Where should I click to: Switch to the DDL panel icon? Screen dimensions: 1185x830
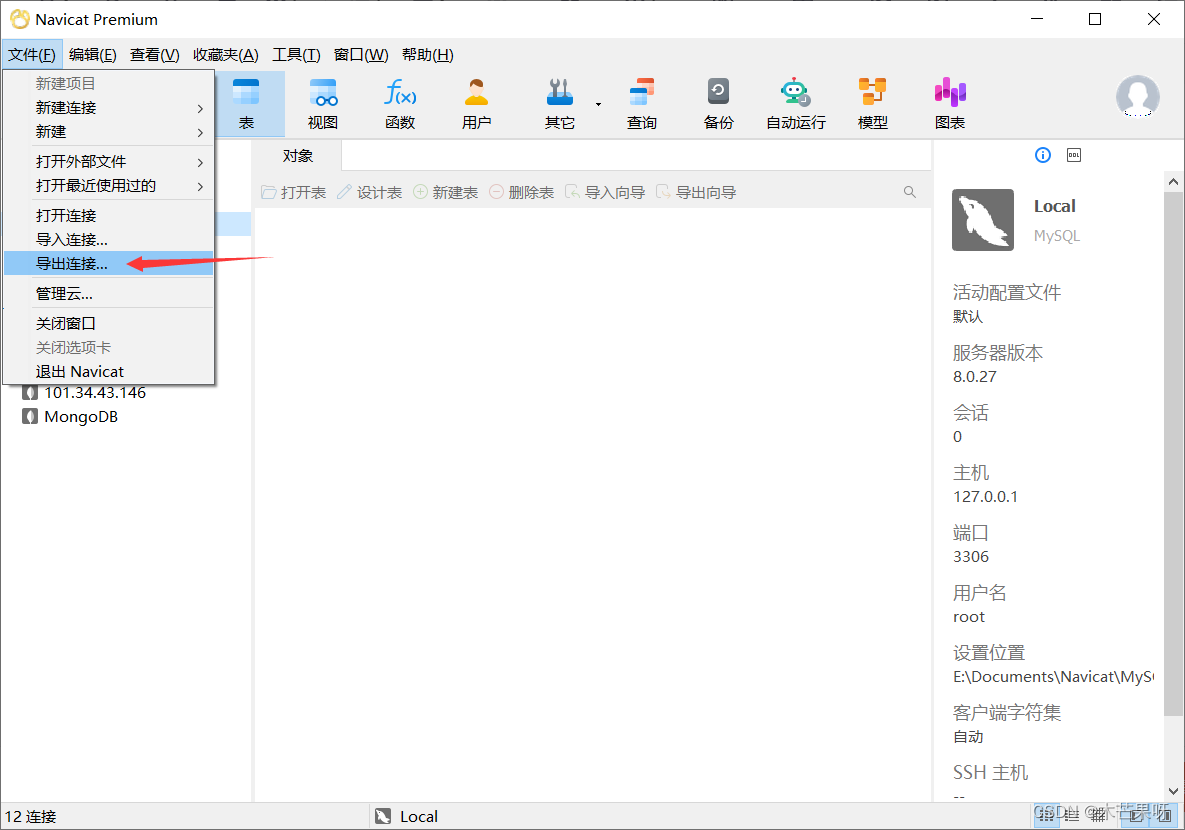click(x=1074, y=155)
